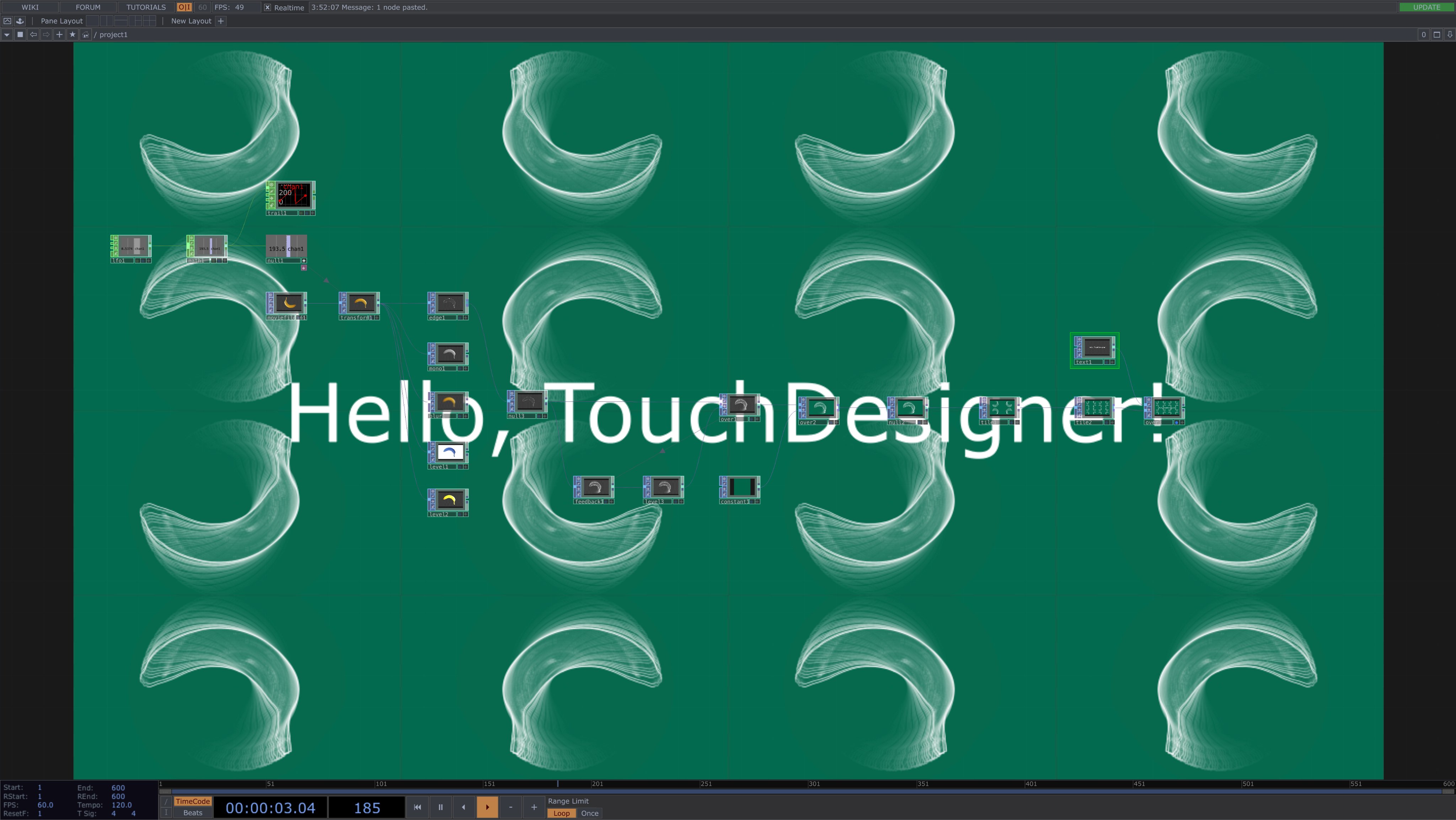The width and height of the screenshot is (1456, 820).
Task: Jump to start of timeline
Action: (417, 807)
